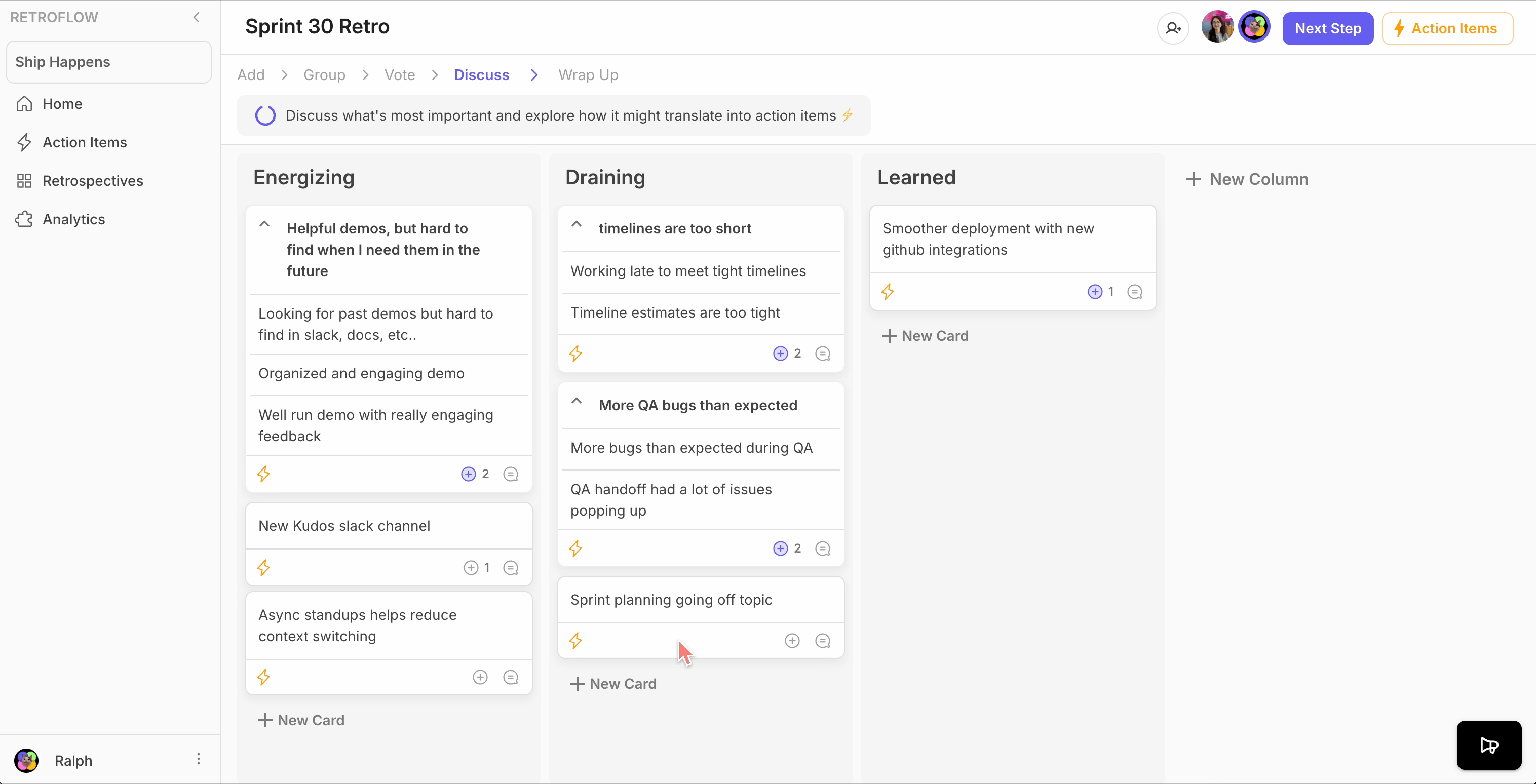Toggle vote on Smoother deployment card
Image resolution: width=1536 pixels, height=784 pixels.
[x=1095, y=292]
